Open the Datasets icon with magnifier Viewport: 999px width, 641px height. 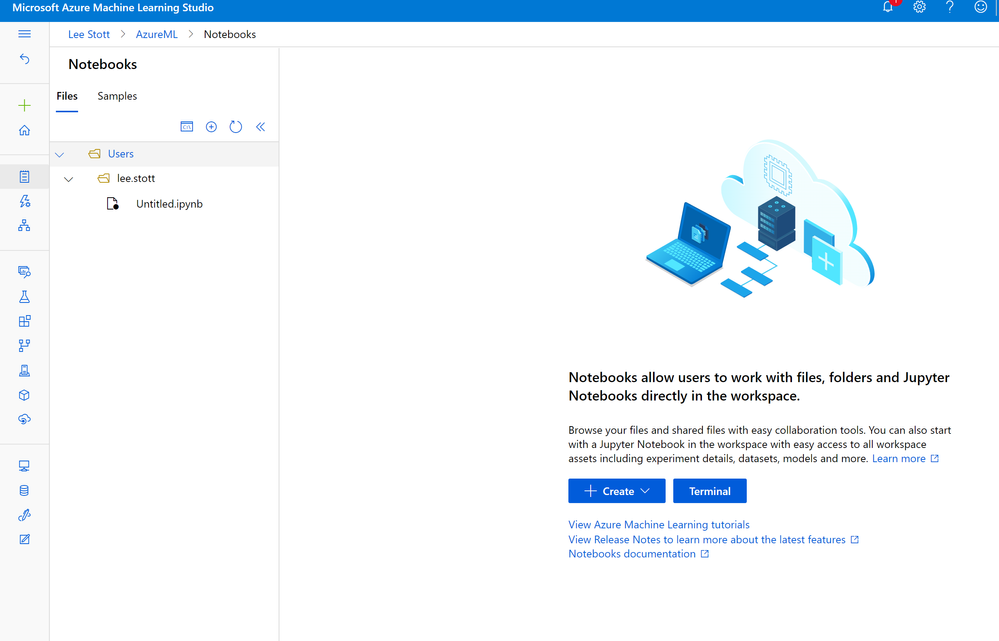coord(24,272)
